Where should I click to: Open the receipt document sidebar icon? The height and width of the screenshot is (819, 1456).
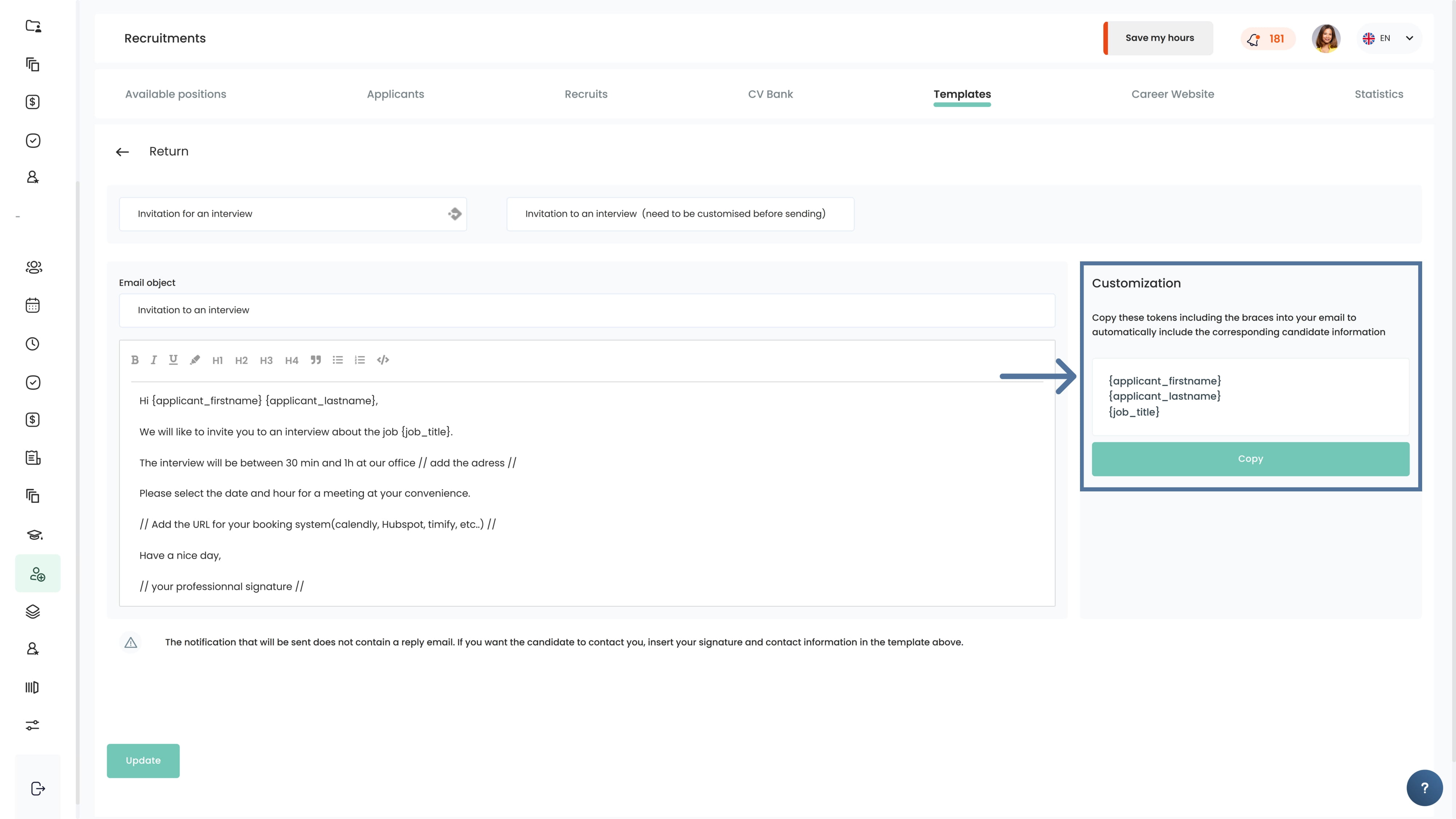point(33,458)
